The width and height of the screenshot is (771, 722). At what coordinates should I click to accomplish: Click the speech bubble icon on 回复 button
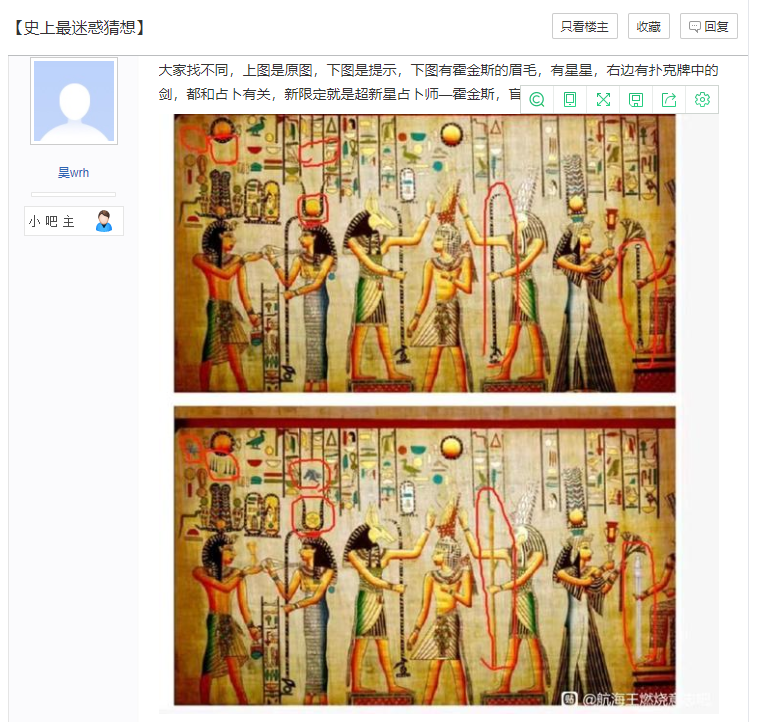coord(695,27)
